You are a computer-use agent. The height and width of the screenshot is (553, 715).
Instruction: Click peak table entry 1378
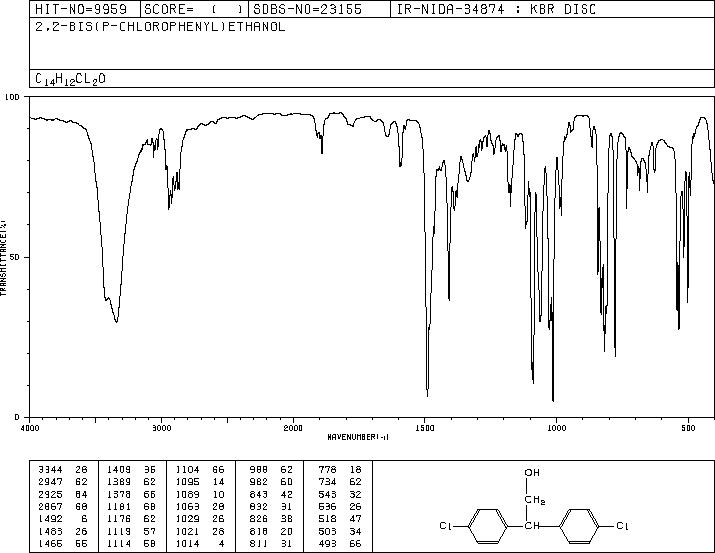coord(119,494)
